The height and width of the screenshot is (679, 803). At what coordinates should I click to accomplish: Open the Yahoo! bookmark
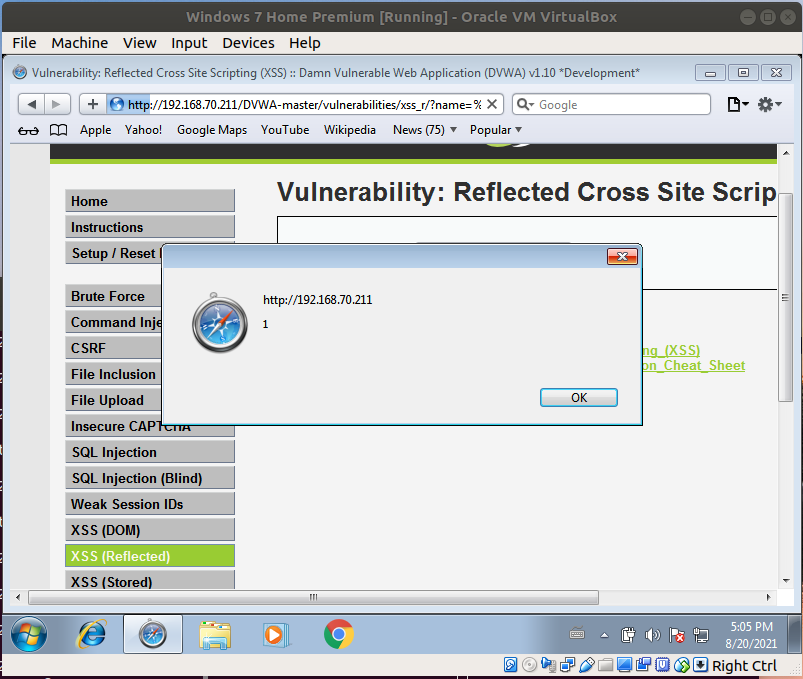click(143, 130)
